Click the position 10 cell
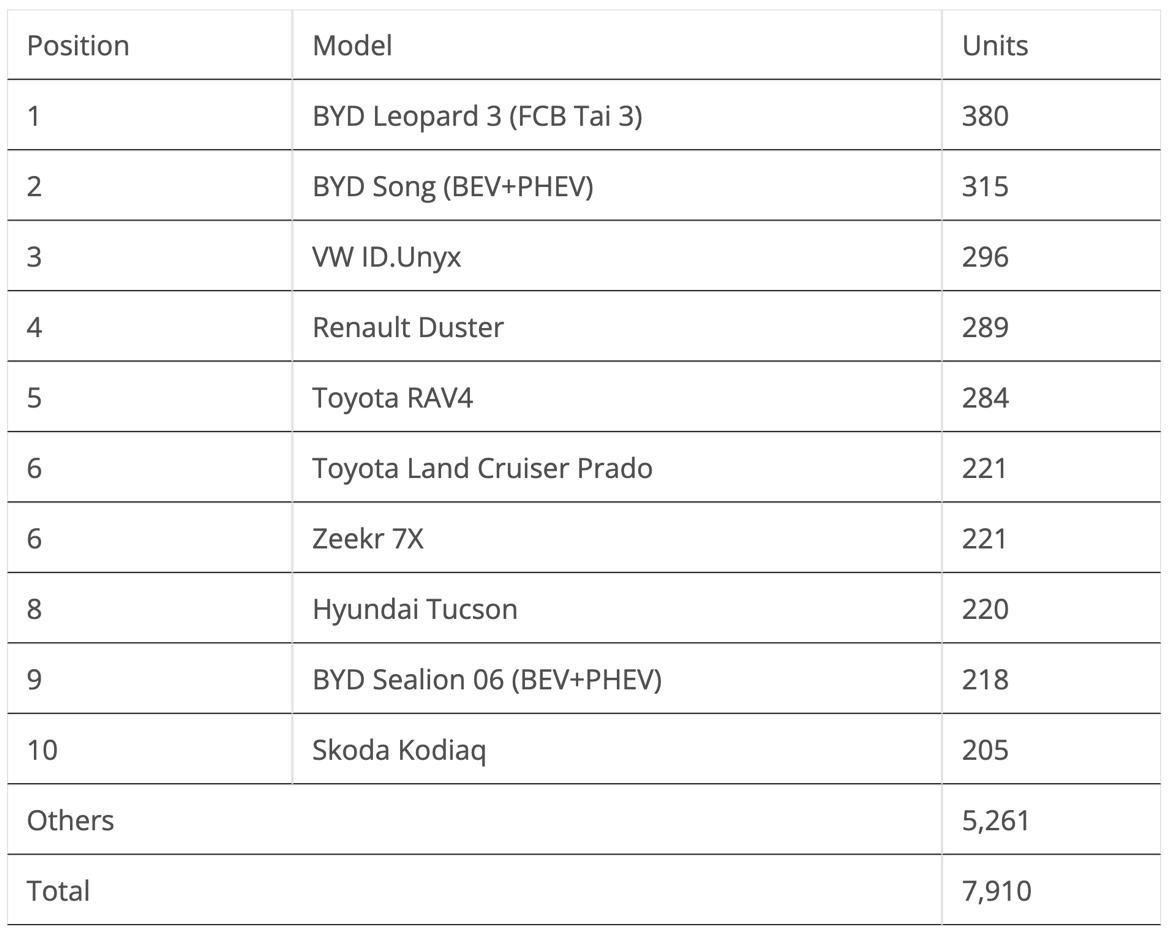 [42, 750]
